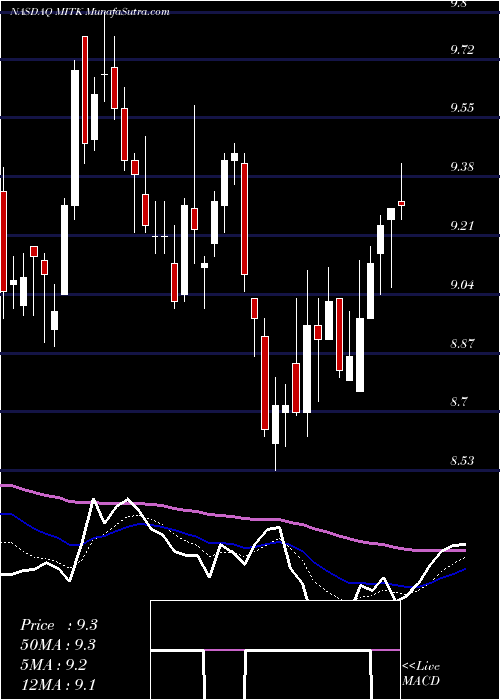Click the 9.38 price axis label

coord(462,167)
